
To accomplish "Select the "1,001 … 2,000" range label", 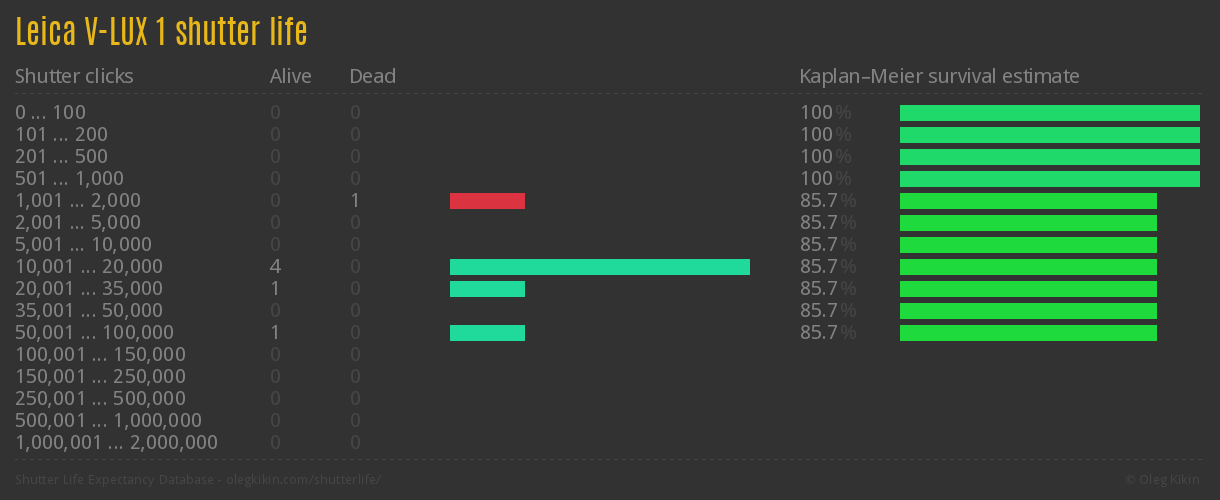I will [x=78, y=201].
